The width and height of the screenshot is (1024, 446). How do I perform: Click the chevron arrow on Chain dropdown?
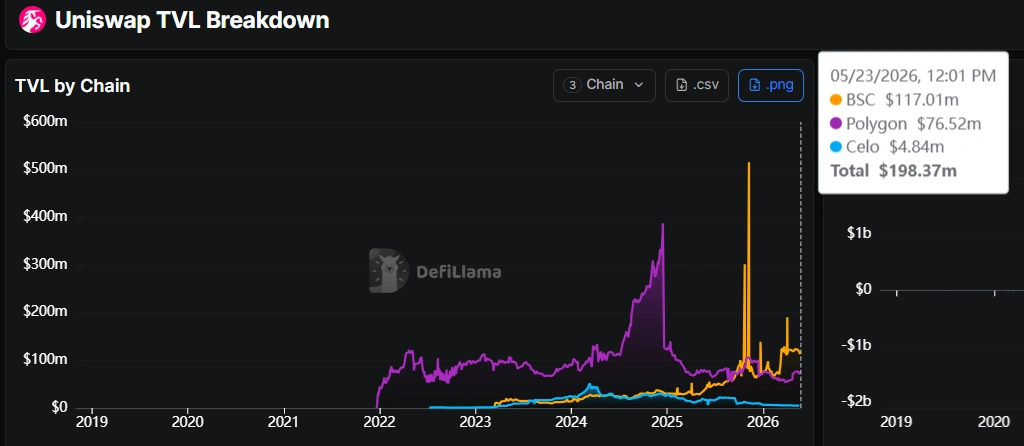pos(639,85)
